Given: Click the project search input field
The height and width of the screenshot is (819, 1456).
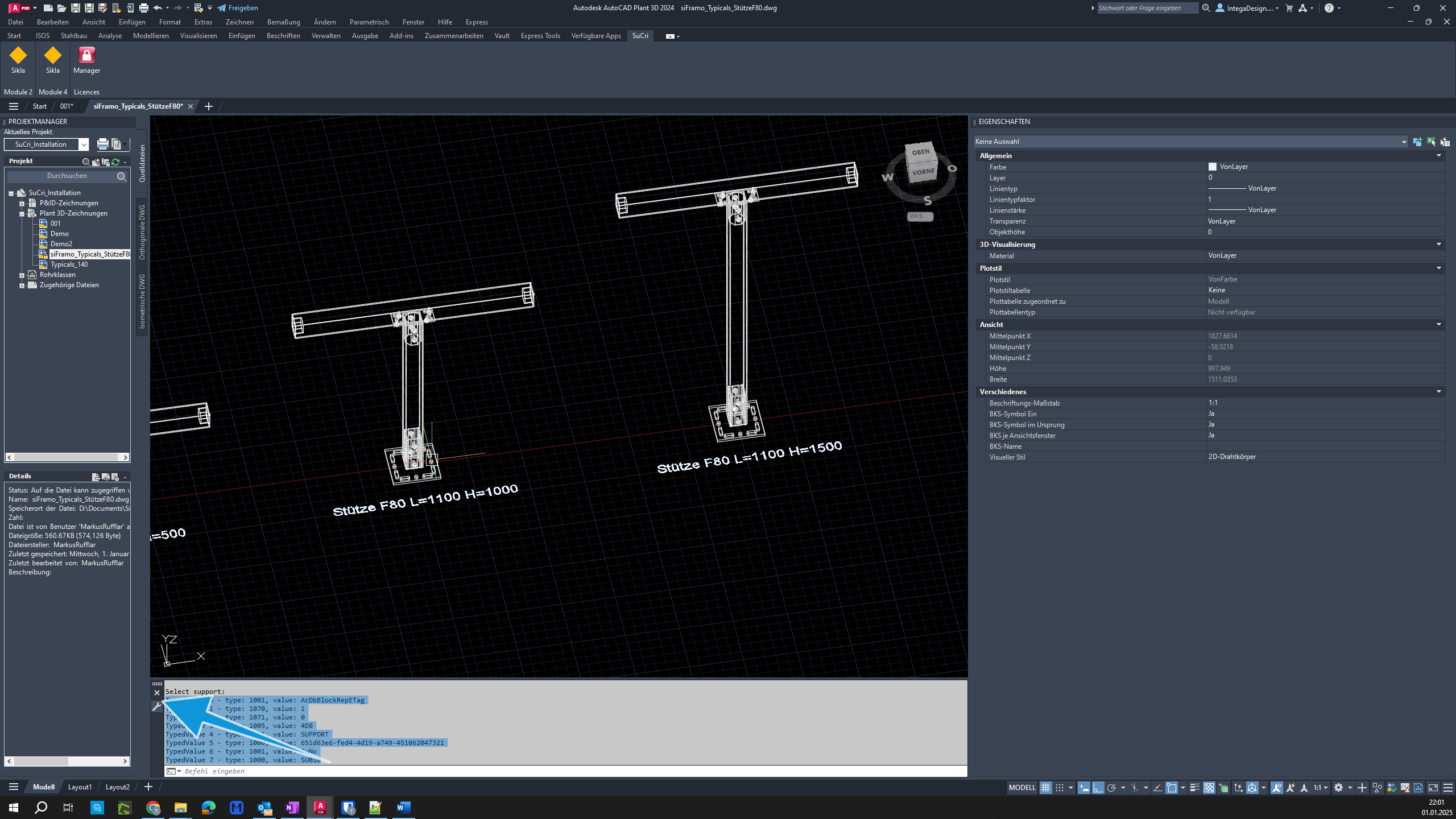Looking at the screenshot, I should (x=65, y=176).
